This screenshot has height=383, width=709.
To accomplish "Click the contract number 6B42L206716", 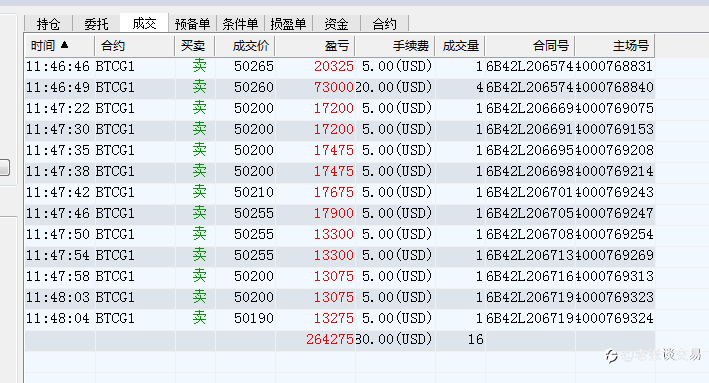I will (530, 276).
